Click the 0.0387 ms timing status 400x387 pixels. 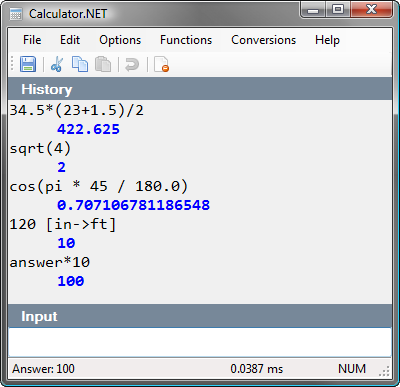256,369
